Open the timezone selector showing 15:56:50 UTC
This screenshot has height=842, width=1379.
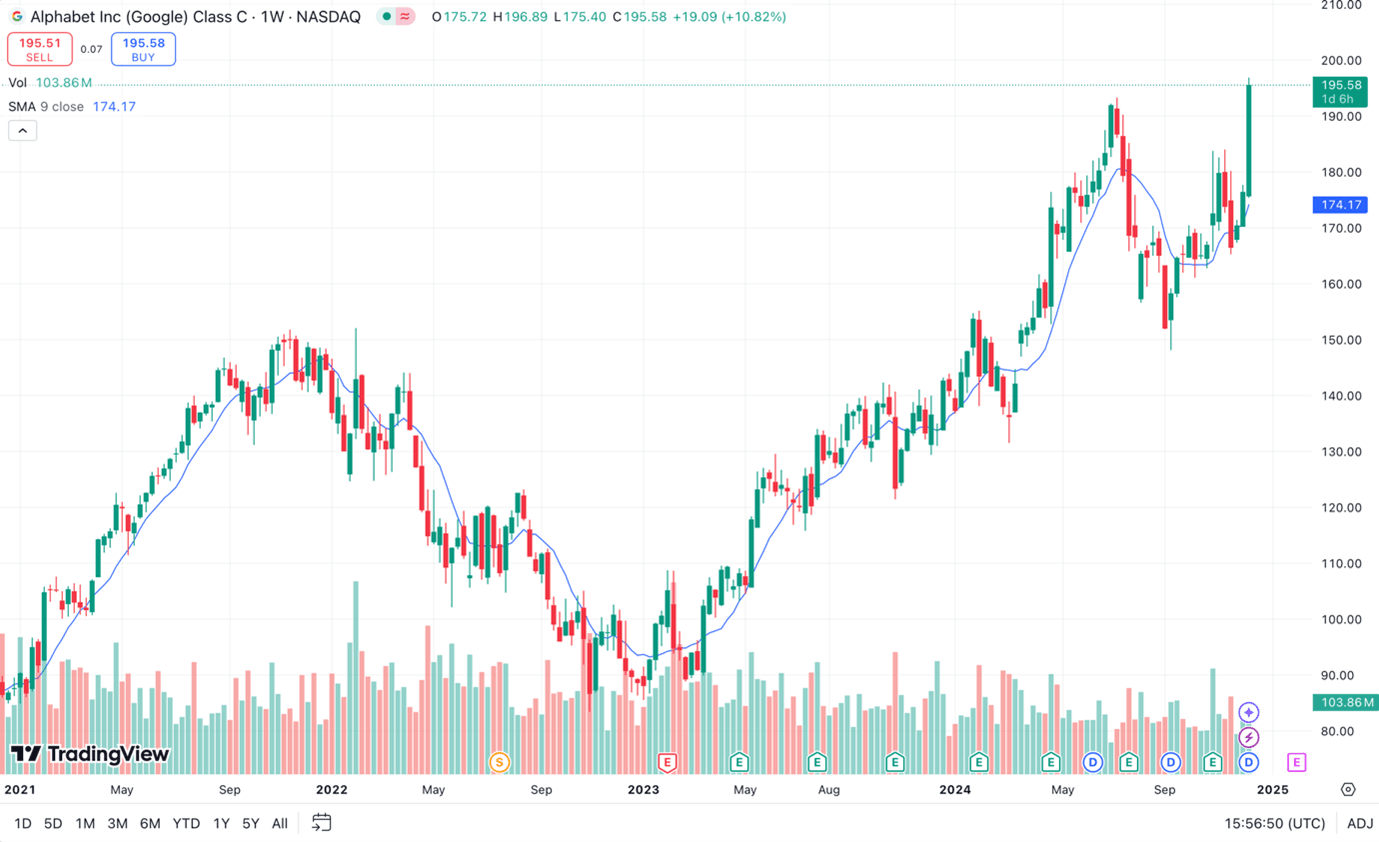[1275, 823]
